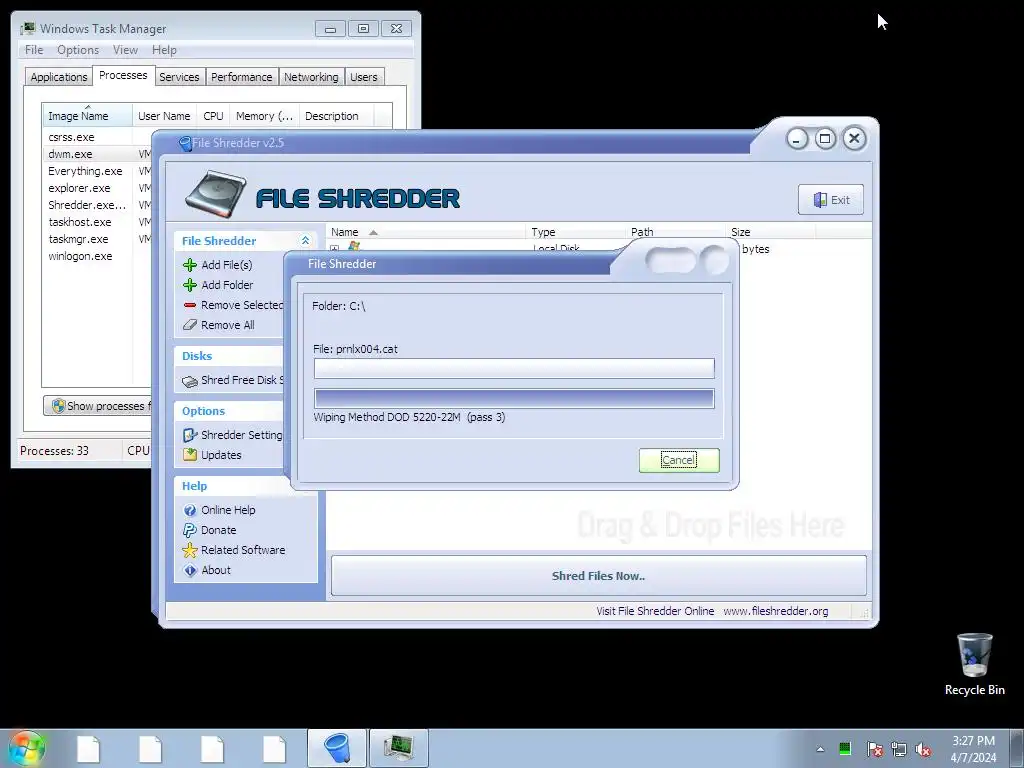
Task: Switch to the Services tab
Action: tap(179, 77)
